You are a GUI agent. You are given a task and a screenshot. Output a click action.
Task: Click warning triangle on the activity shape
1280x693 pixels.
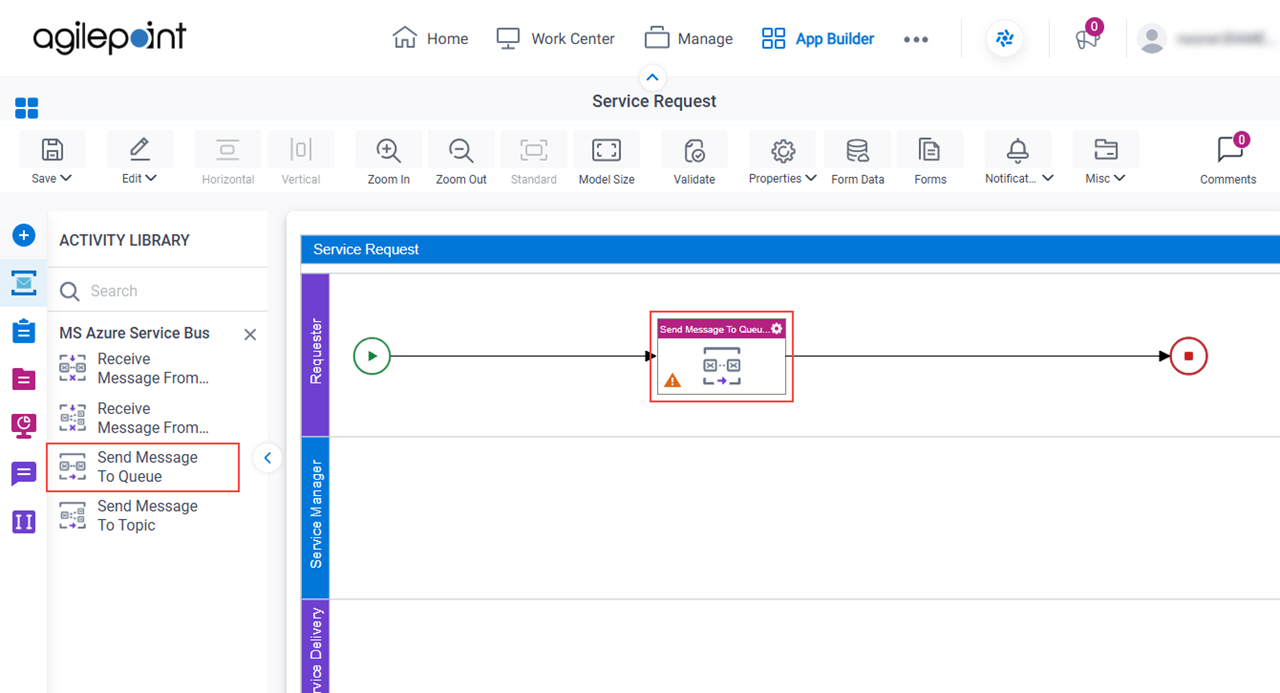pyautogui.click(x=673, y=380)
